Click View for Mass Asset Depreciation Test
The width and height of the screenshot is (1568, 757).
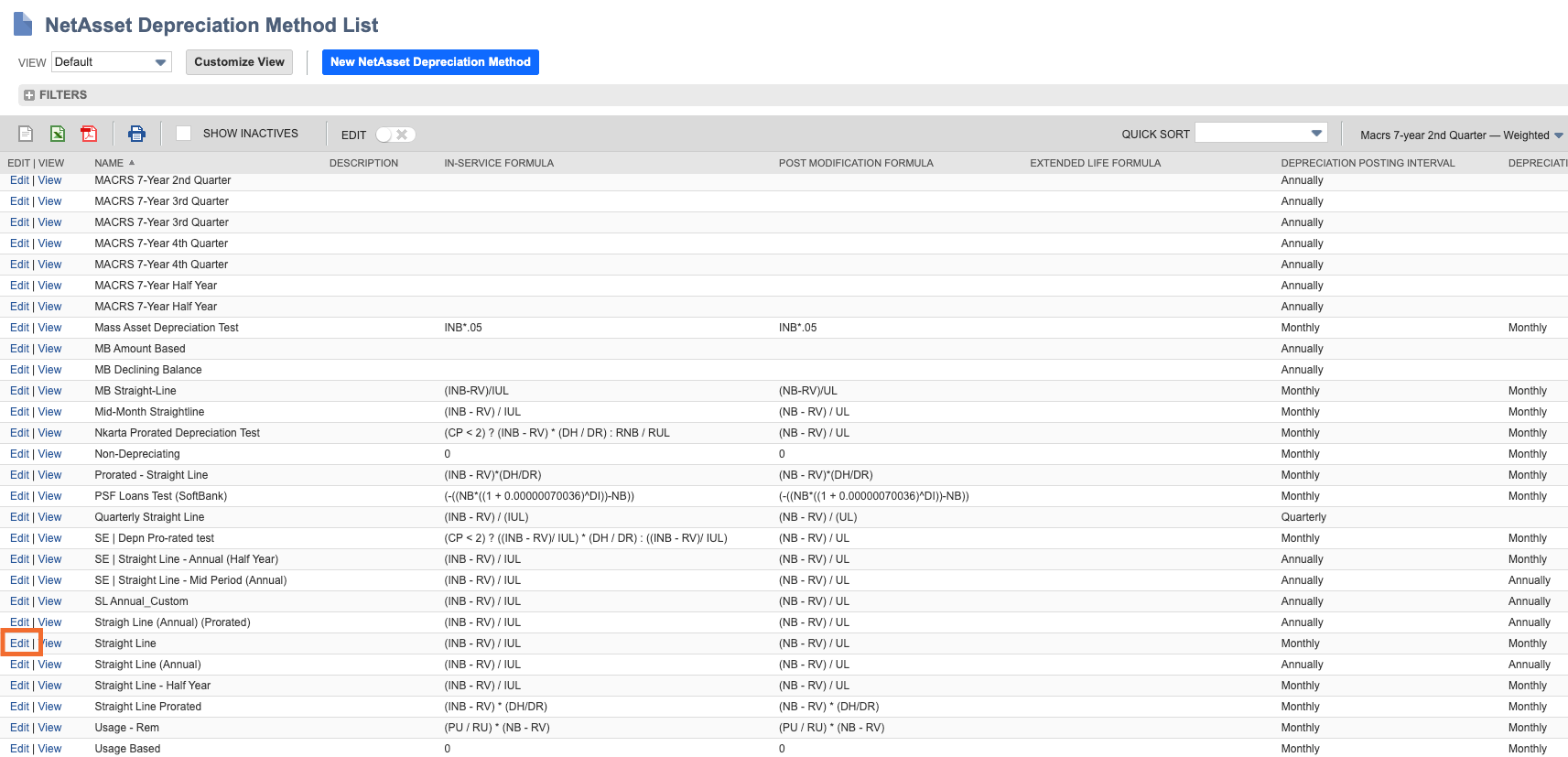point(50,328)
